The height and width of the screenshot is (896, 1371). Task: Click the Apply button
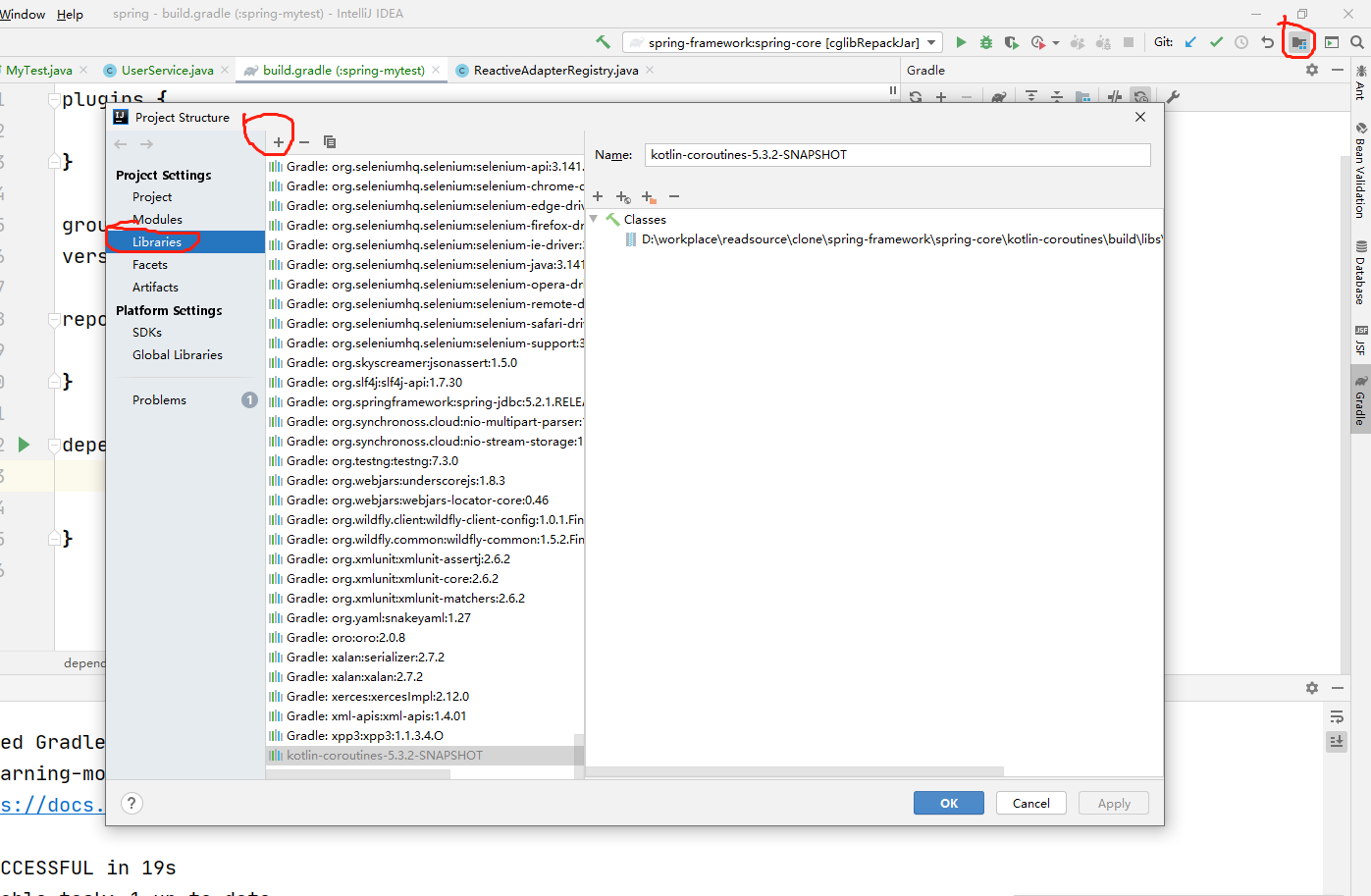coord(1114,803)
